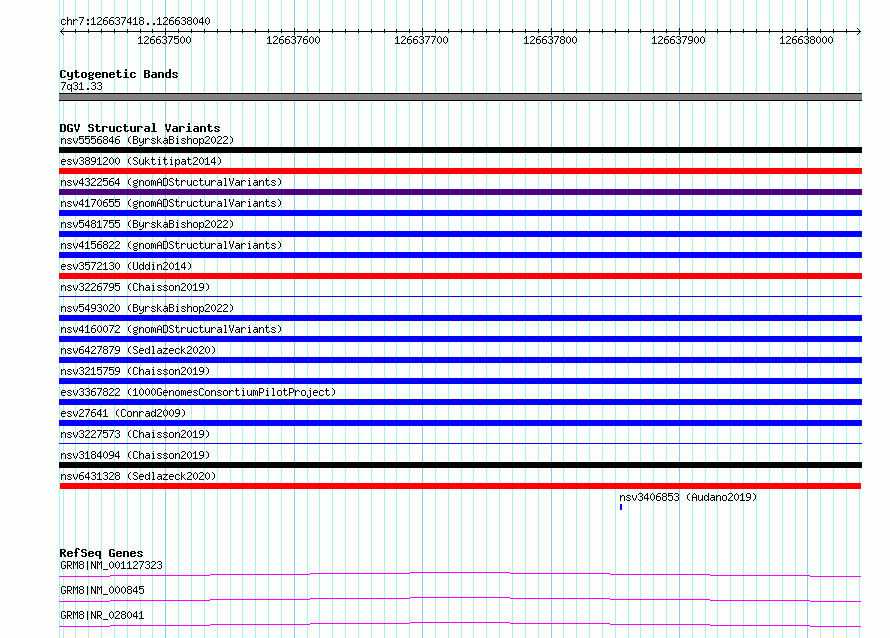Click the magenta GRM8|NM_001127323 intron line
The width and height of the screenshot is (890, 638).
point(460,574)
